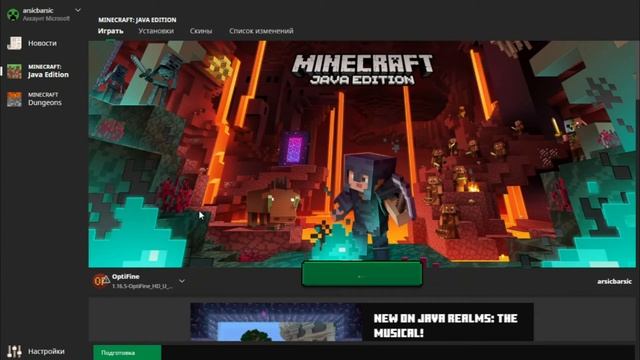
Task: Open 'New on Java Realms: The Musical!' headline
Action: click(x=446, y=325)
